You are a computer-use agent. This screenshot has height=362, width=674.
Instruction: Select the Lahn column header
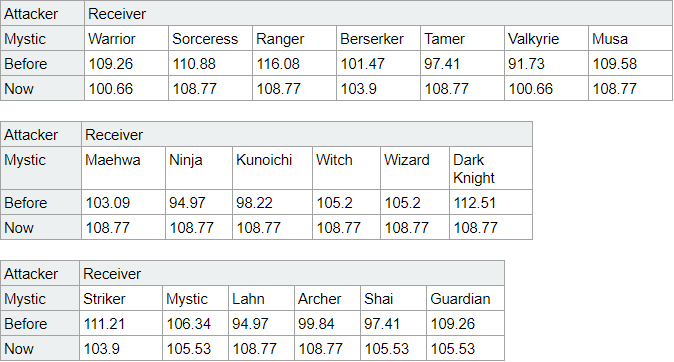pos(261,298)
